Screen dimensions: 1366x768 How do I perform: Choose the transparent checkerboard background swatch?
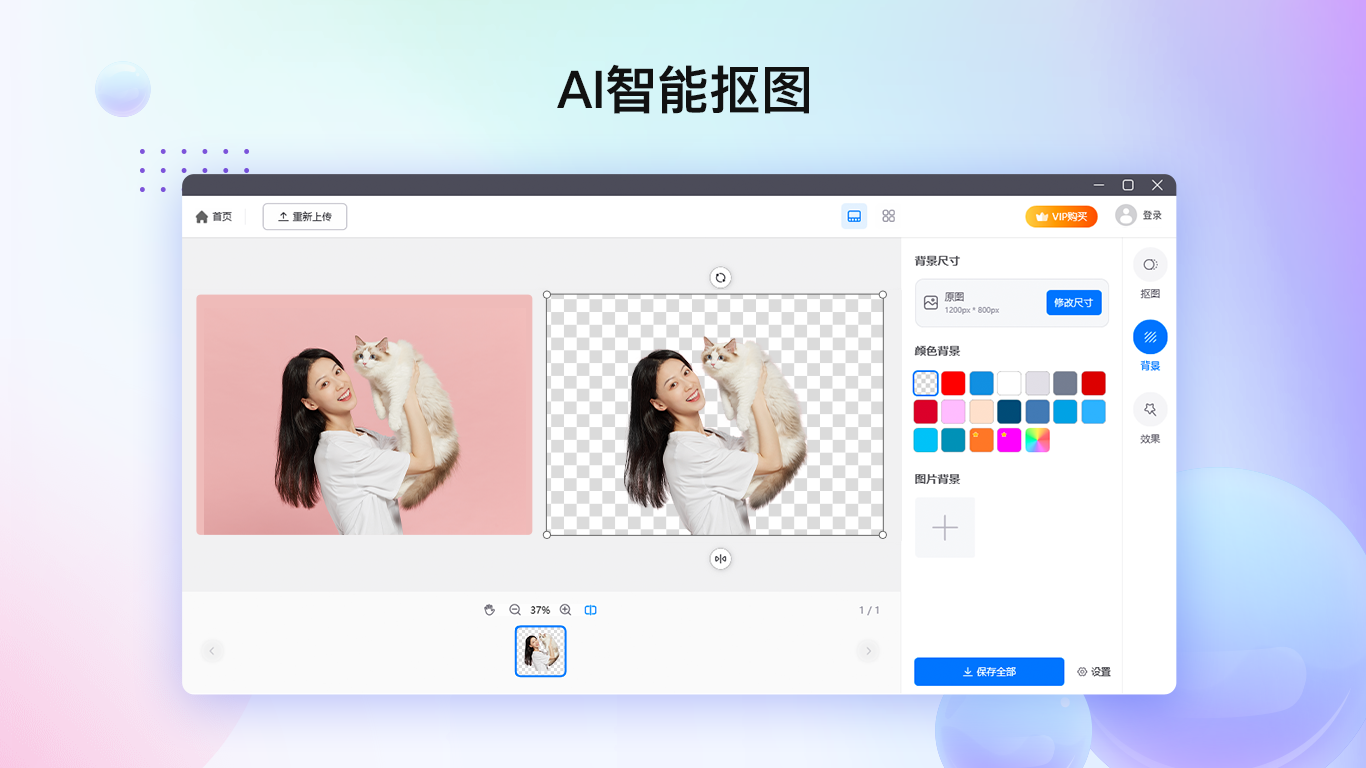[x=926, y=383]
